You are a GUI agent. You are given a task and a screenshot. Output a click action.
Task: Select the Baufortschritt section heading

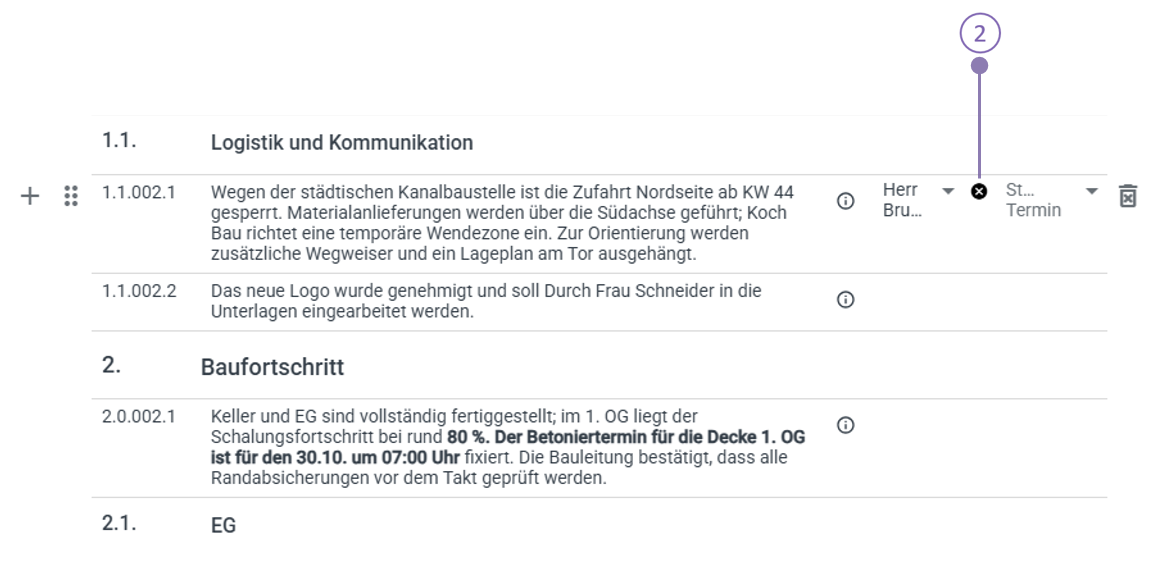(x=272, y=367)
